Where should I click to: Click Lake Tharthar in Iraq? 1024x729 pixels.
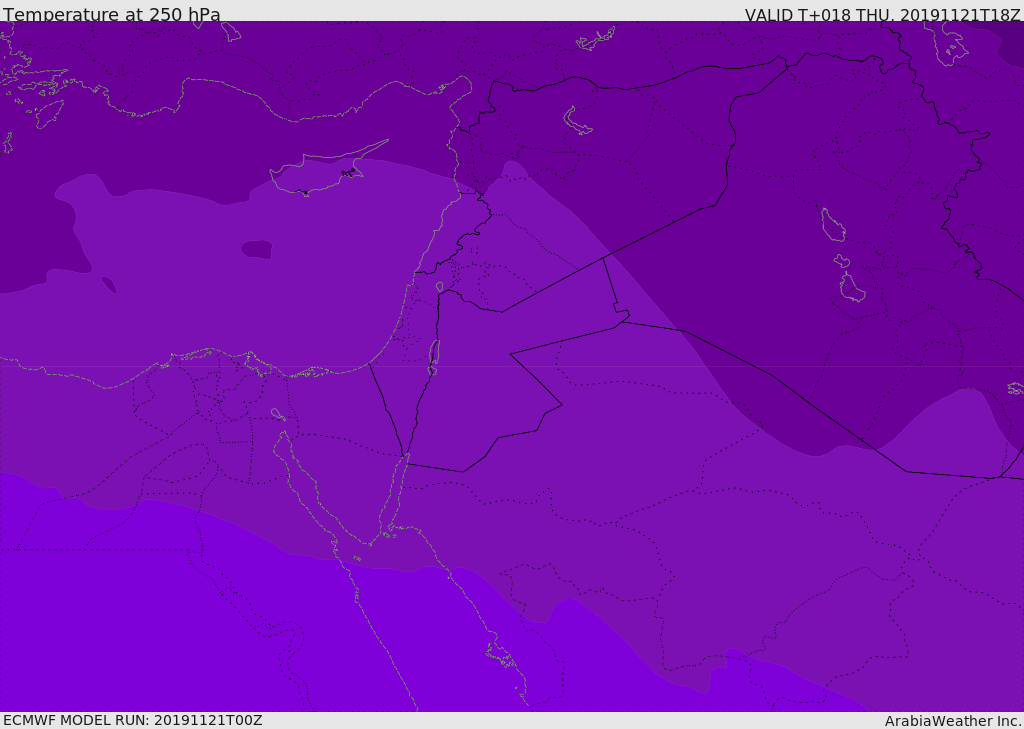tap(832, 226)
